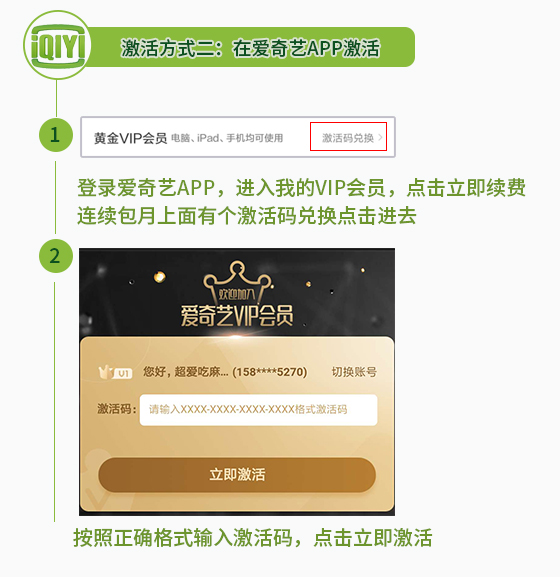Click the 您好，超爱吃麻... username greeting

[x=185, y=372]
